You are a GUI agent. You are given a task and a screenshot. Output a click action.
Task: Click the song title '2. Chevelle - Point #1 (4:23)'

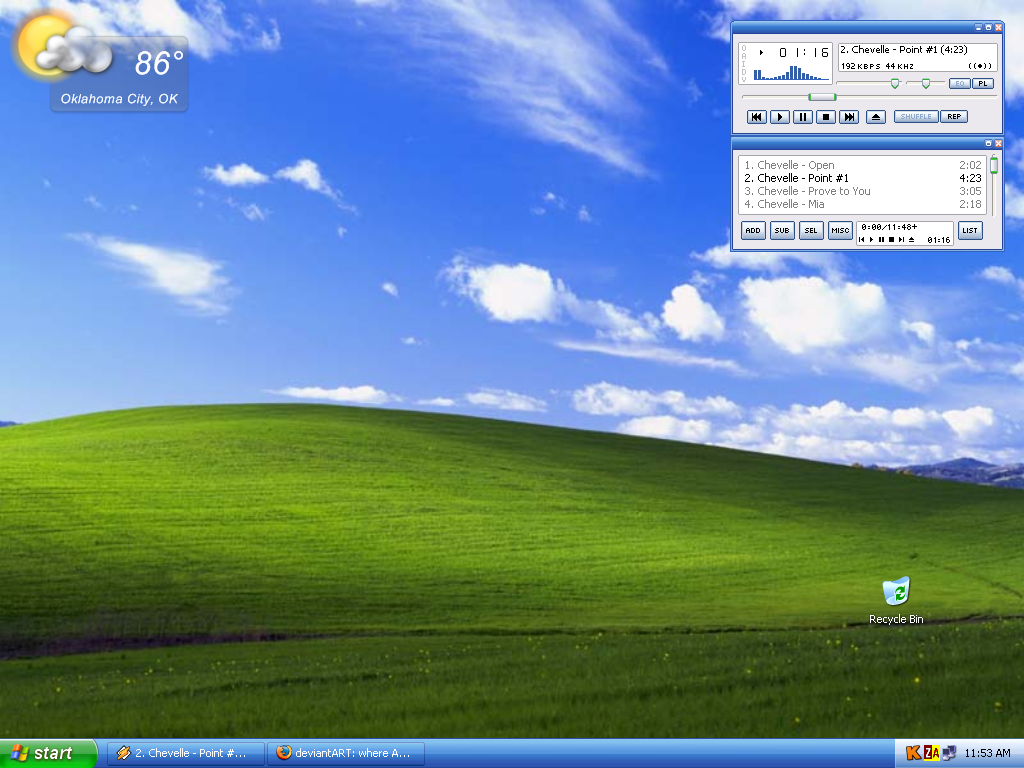pos(904,50)
